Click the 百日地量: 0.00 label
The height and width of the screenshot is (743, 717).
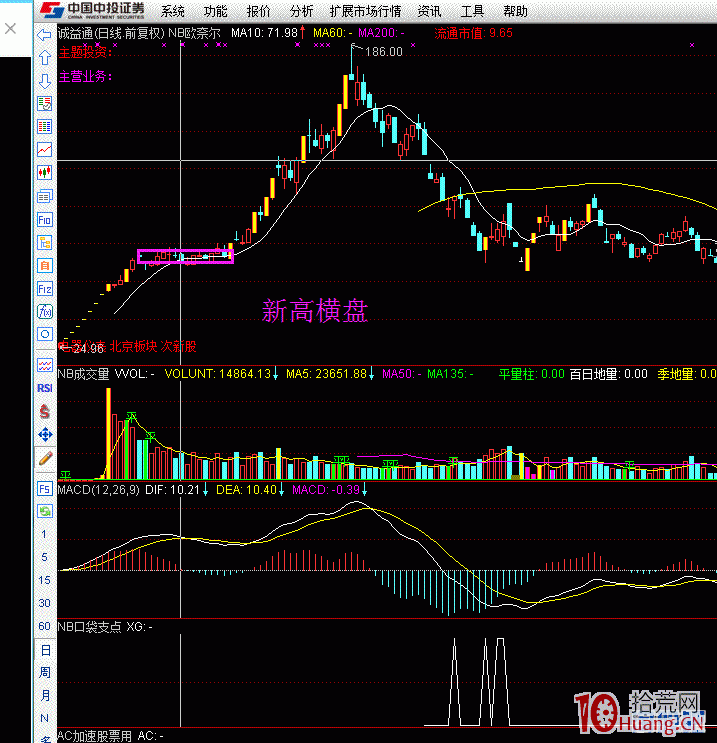click(x=608, y=374)
